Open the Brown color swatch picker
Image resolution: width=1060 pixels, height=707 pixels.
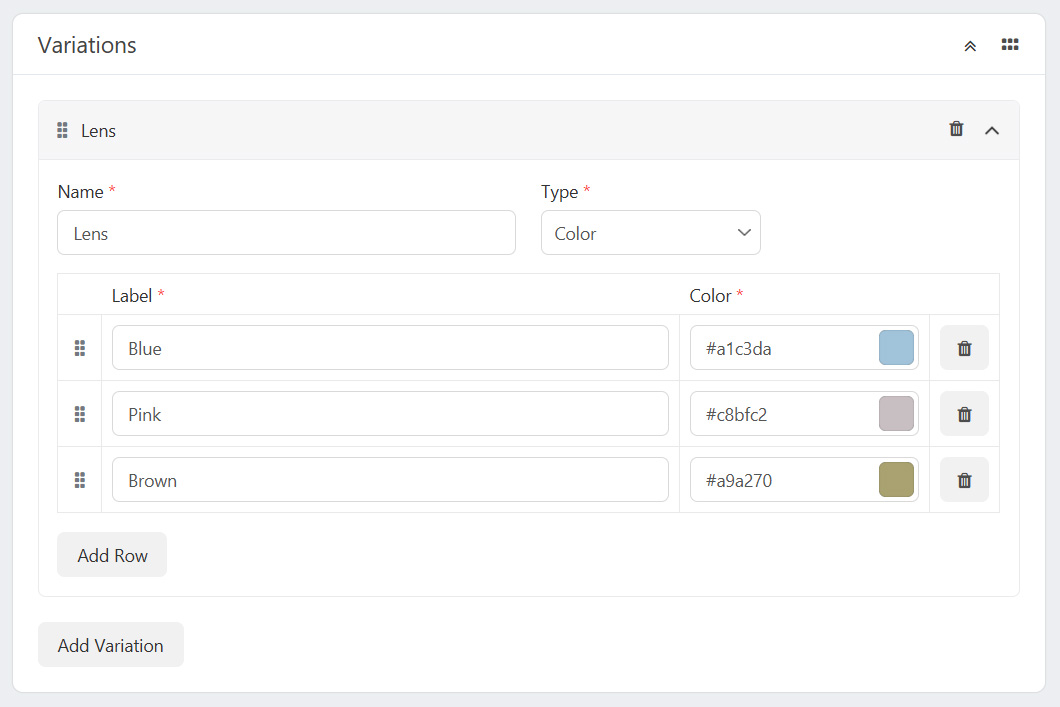(x=896, y=480)
